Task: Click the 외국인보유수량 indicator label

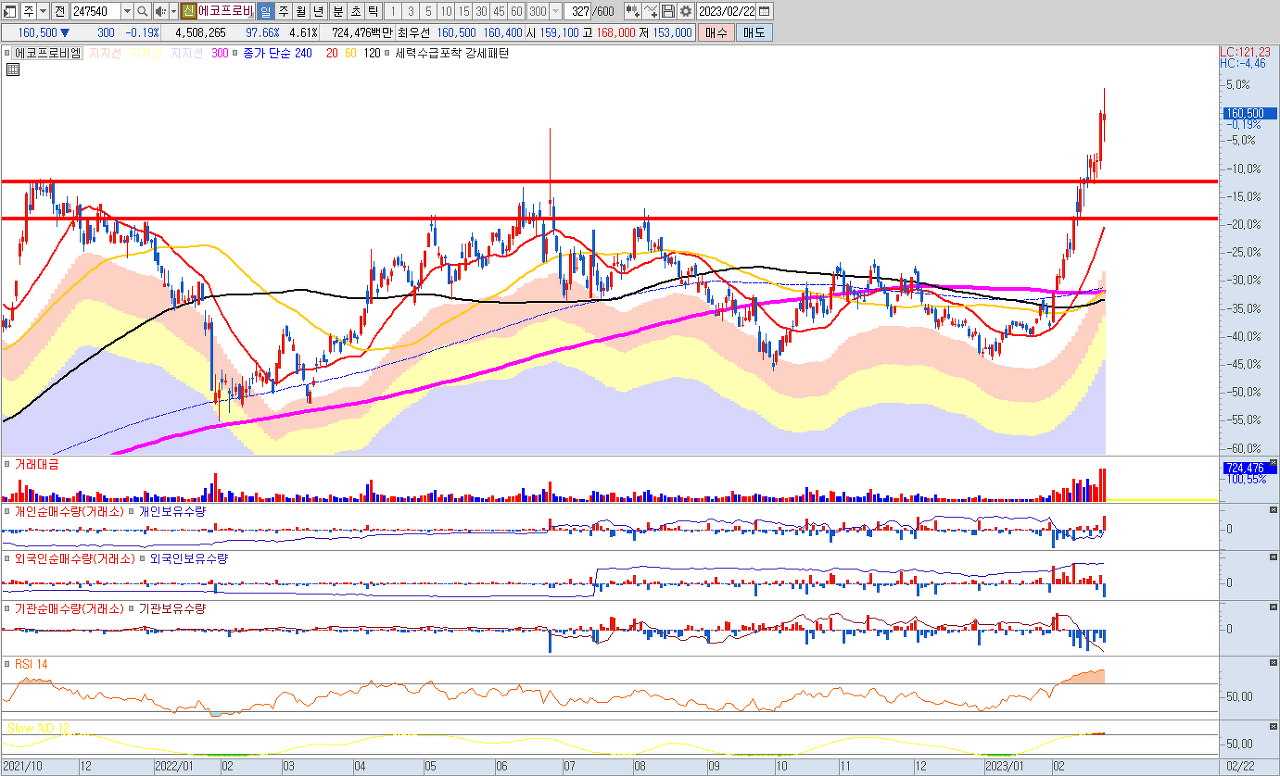Action: pyautogui.click(x=189, y=559)
